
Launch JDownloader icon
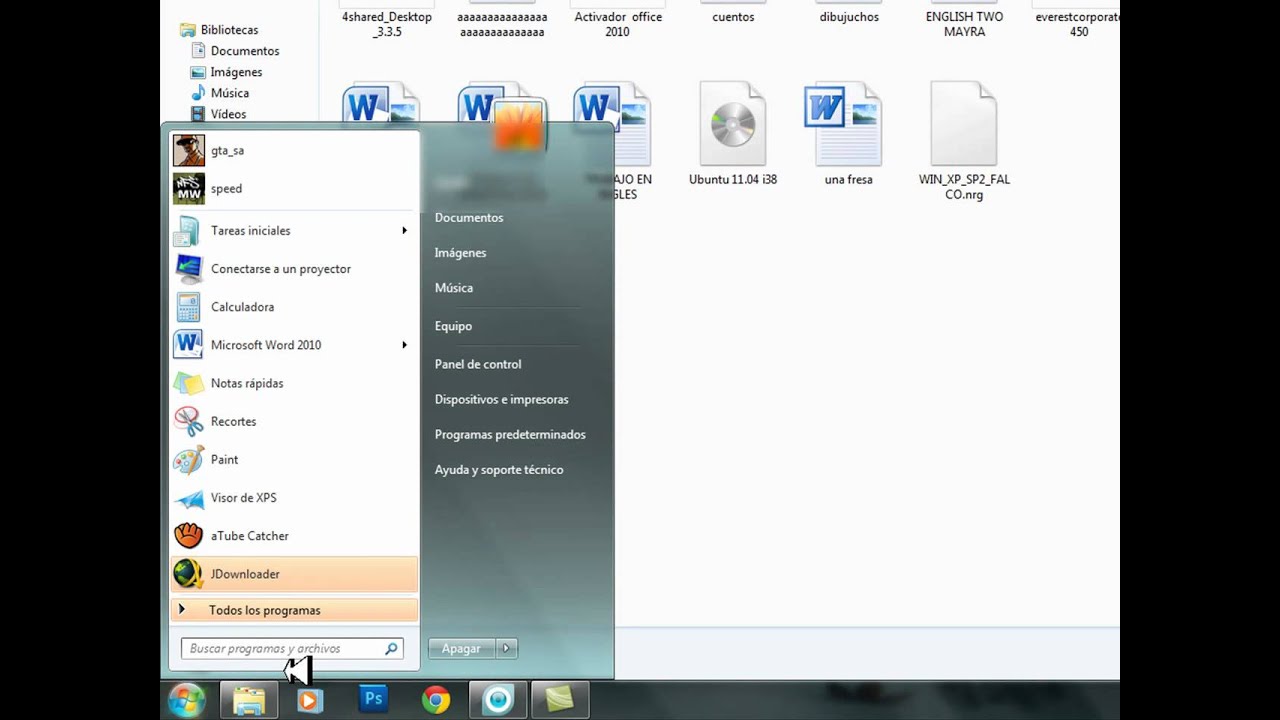(188, 574)
